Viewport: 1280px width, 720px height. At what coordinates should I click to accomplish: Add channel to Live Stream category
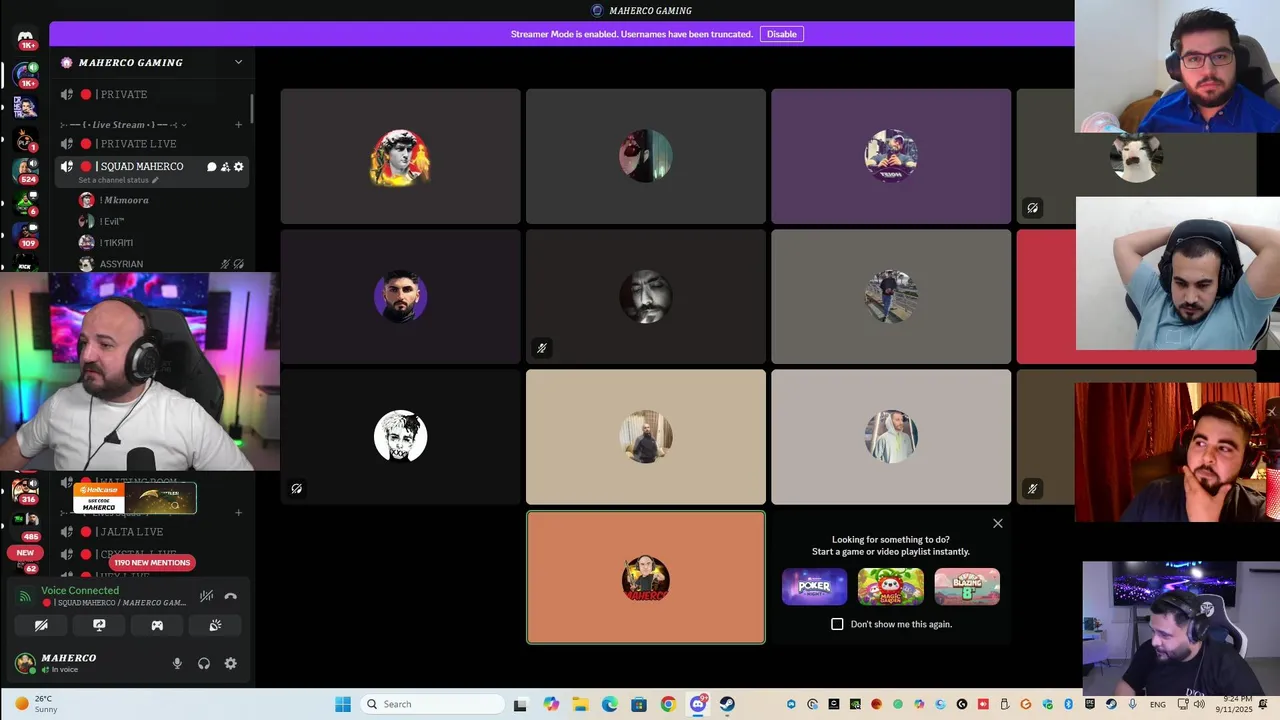tap(238, 125)
